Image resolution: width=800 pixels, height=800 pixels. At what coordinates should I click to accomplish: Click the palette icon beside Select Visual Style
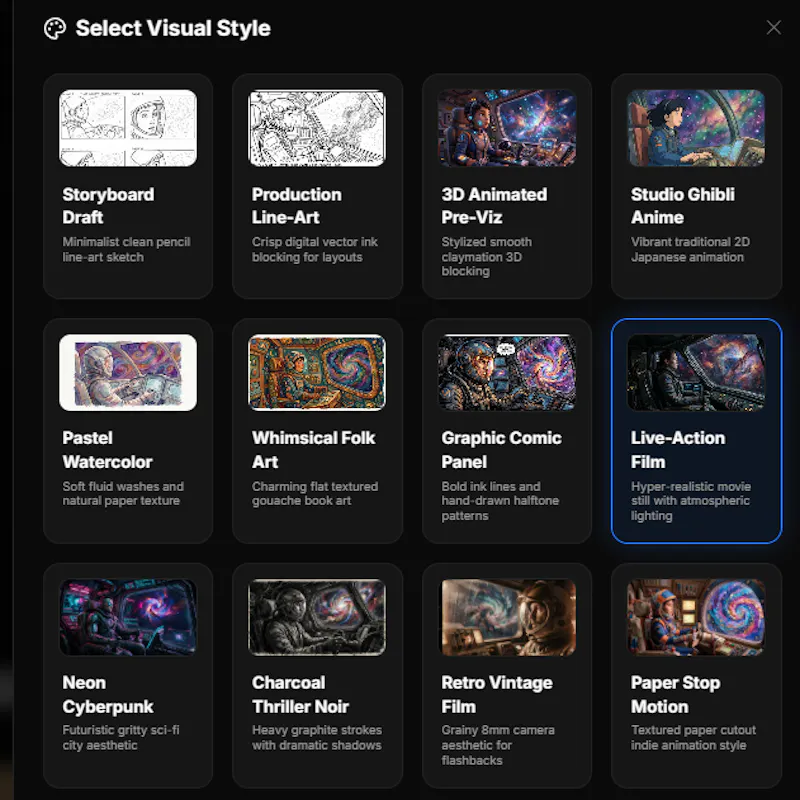pos(55,29)
